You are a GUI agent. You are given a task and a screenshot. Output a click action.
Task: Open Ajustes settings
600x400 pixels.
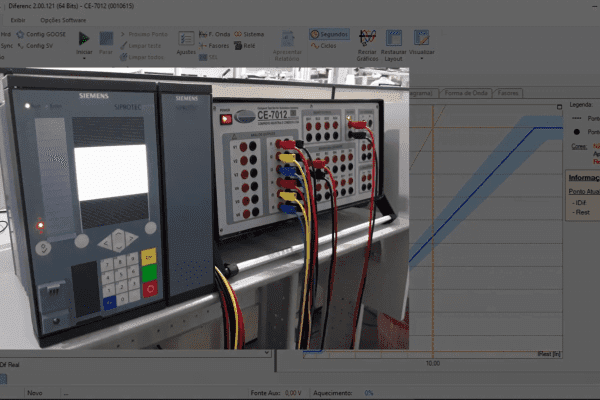point(186,39)
